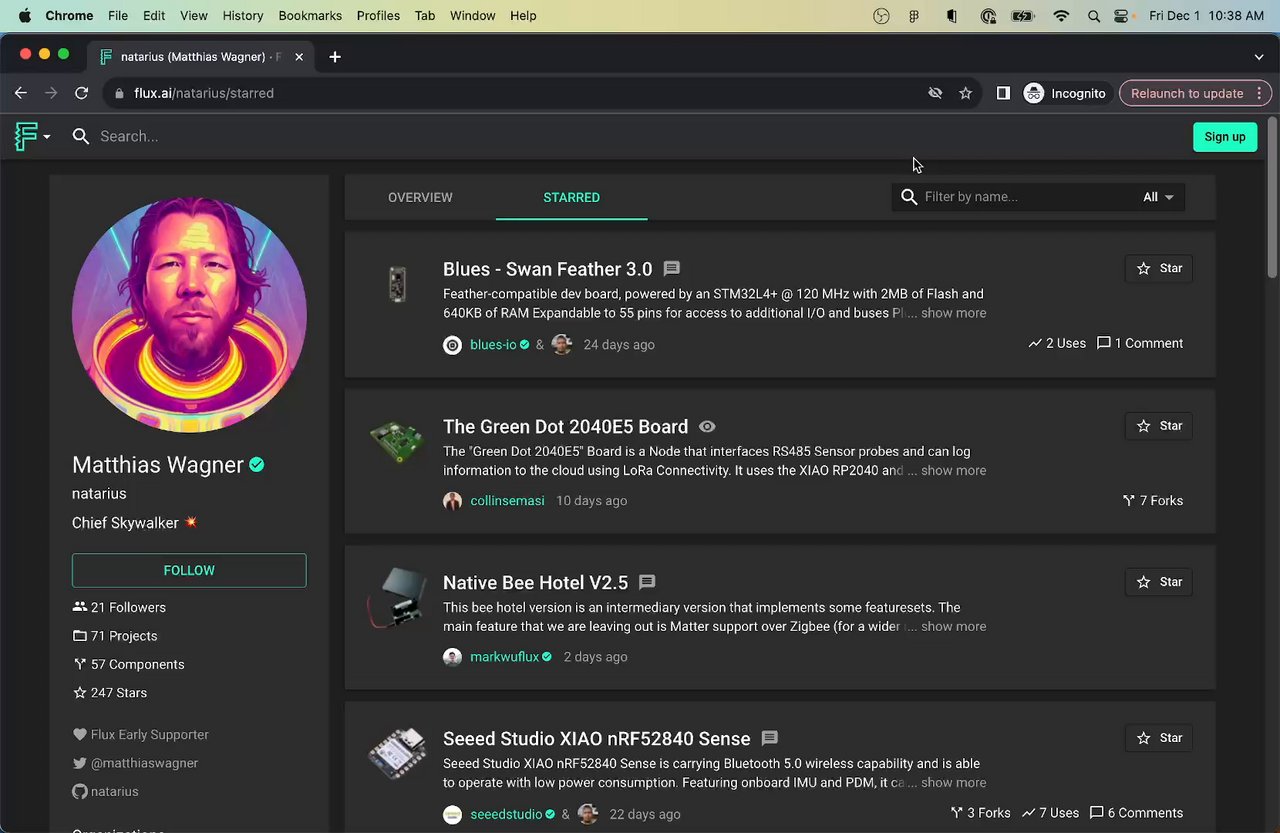Viewport: 1280px width, 833px height.
Task: Expand show more on Green Dot description
Action: click(953, 470)
